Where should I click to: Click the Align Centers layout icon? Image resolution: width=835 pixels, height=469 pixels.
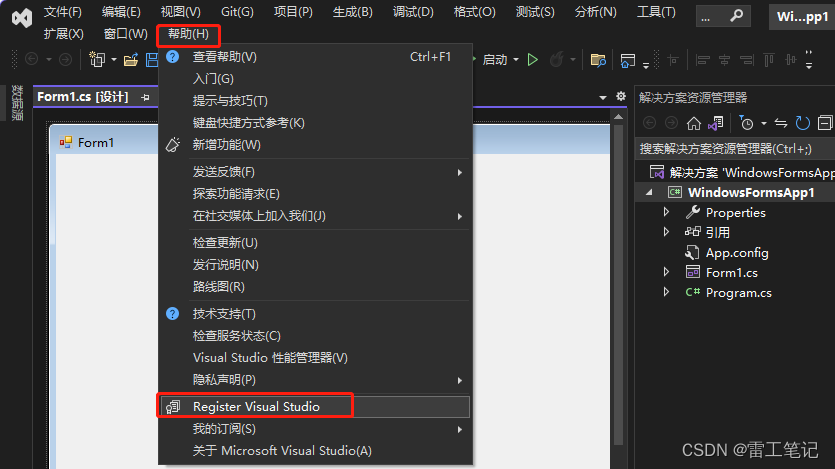724,60
